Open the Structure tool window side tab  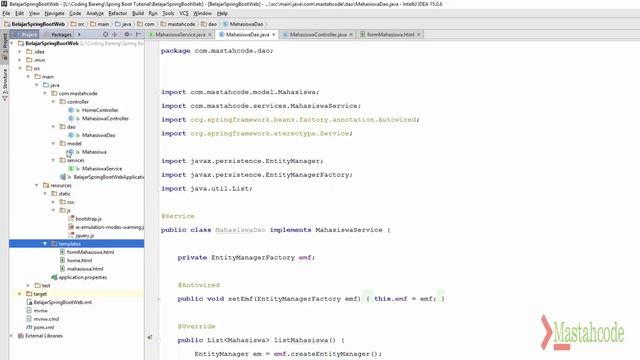[4, 84]
